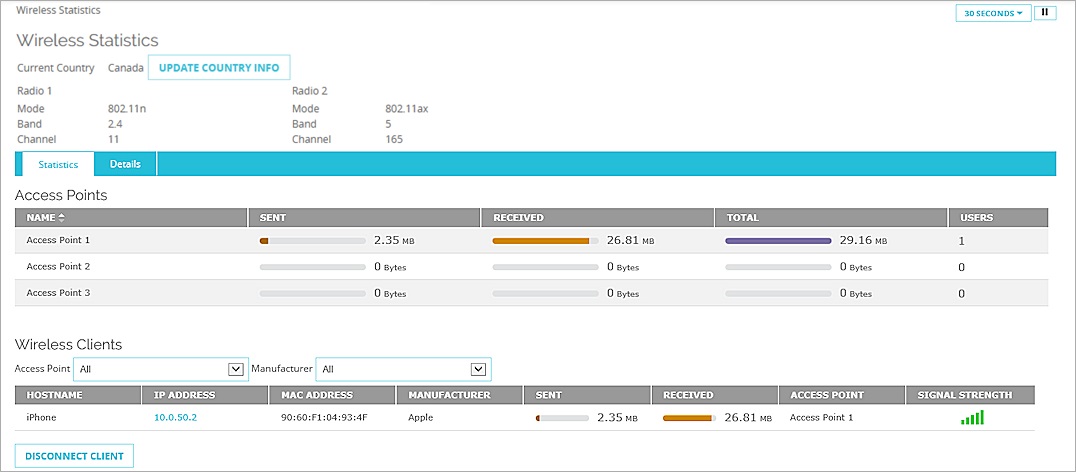Click the green signal strength bars icon
Screen dimensions: 1076x472
tap(972, 417)
